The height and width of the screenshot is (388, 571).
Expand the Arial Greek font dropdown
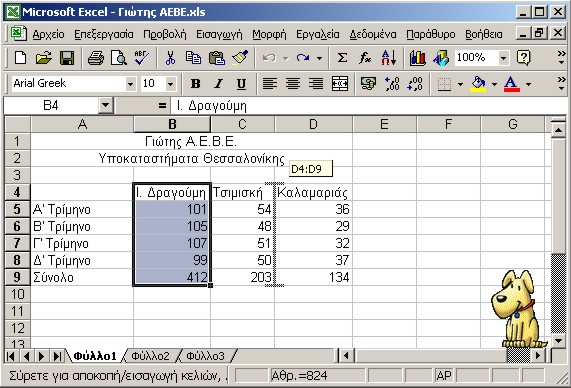130,84
